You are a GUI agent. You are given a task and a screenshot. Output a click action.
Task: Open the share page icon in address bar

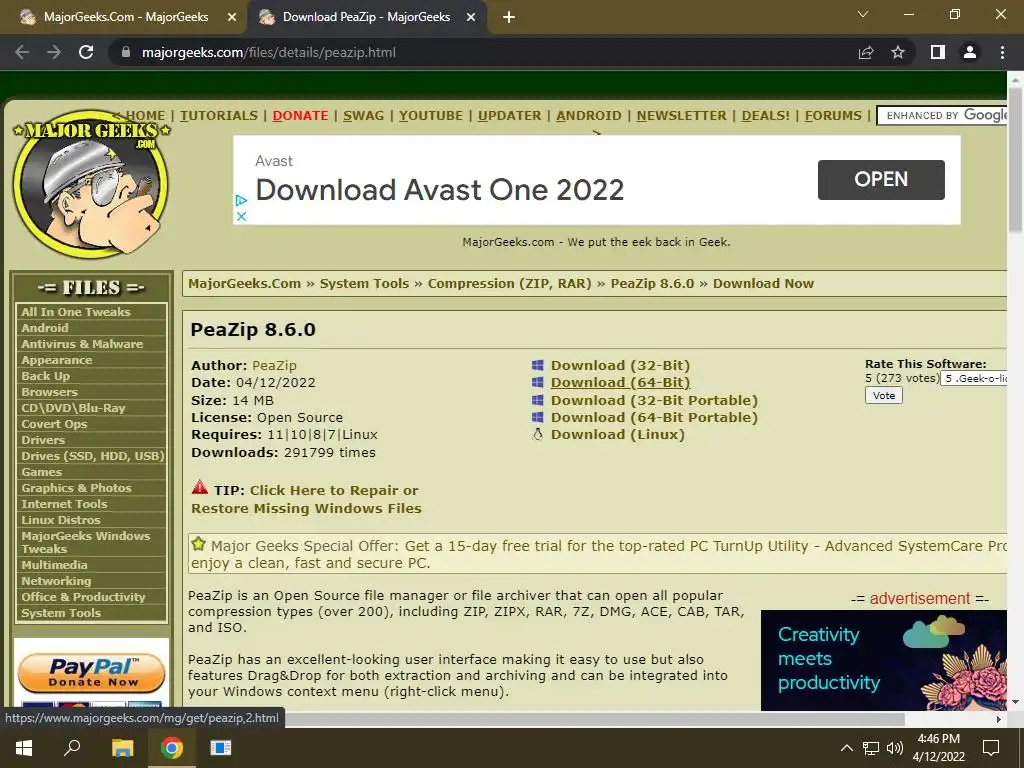(866, 52)
